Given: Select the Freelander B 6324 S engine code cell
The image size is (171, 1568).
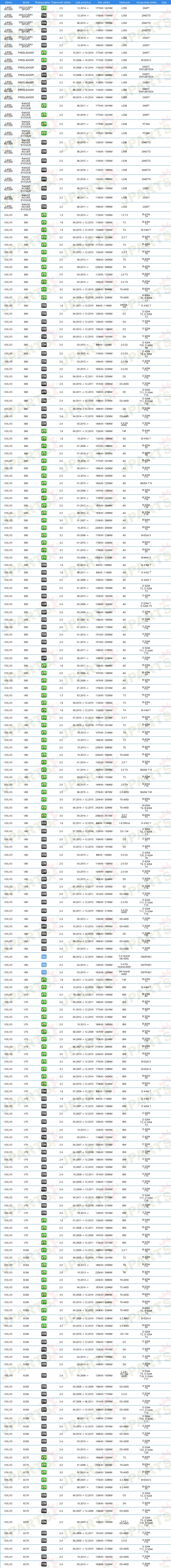Looking at the screenshot, I should pos(146,60).
